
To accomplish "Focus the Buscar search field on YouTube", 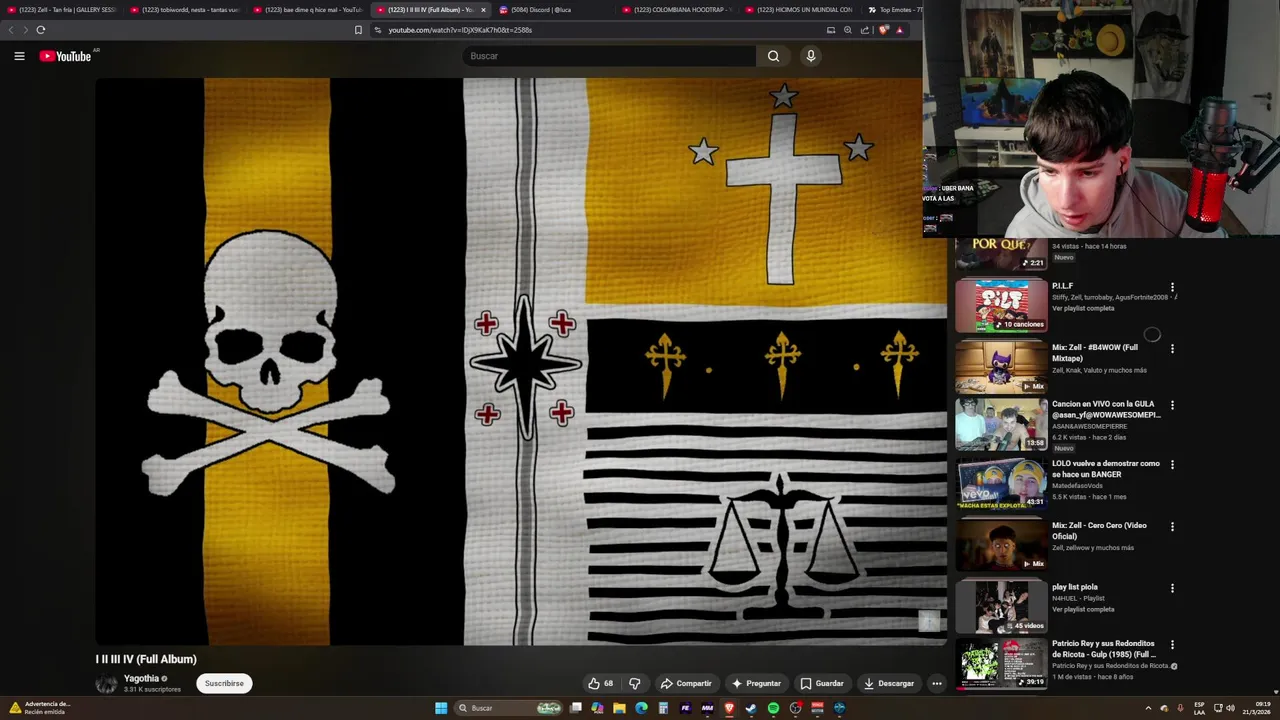I will pos(610,56).
